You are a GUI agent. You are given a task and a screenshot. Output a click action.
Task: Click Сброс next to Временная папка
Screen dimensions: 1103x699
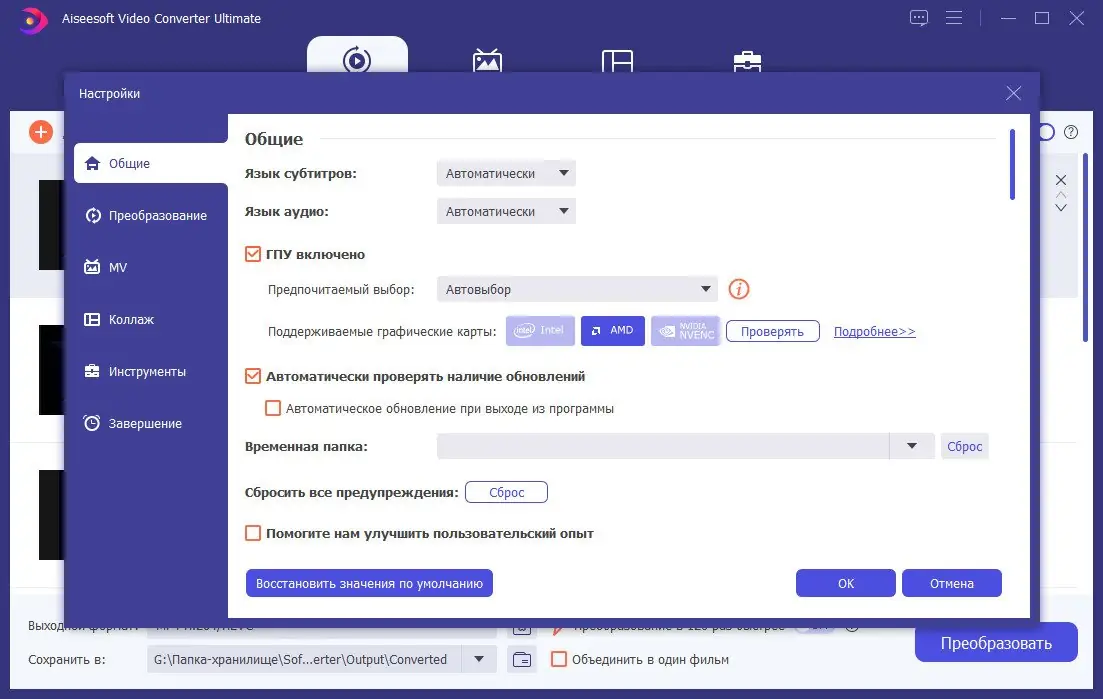964,447
